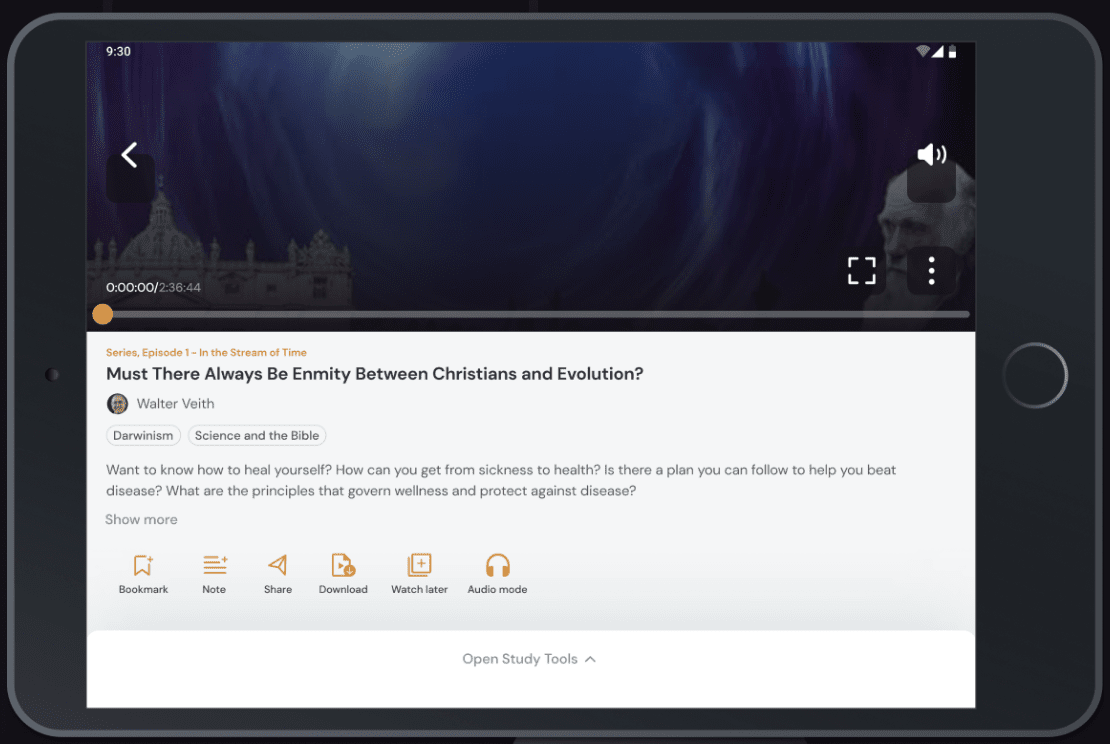Viewport: 1110px width, 744px height.
Task: Open Walter Veith's author profile
Action: tap(175, 404)
